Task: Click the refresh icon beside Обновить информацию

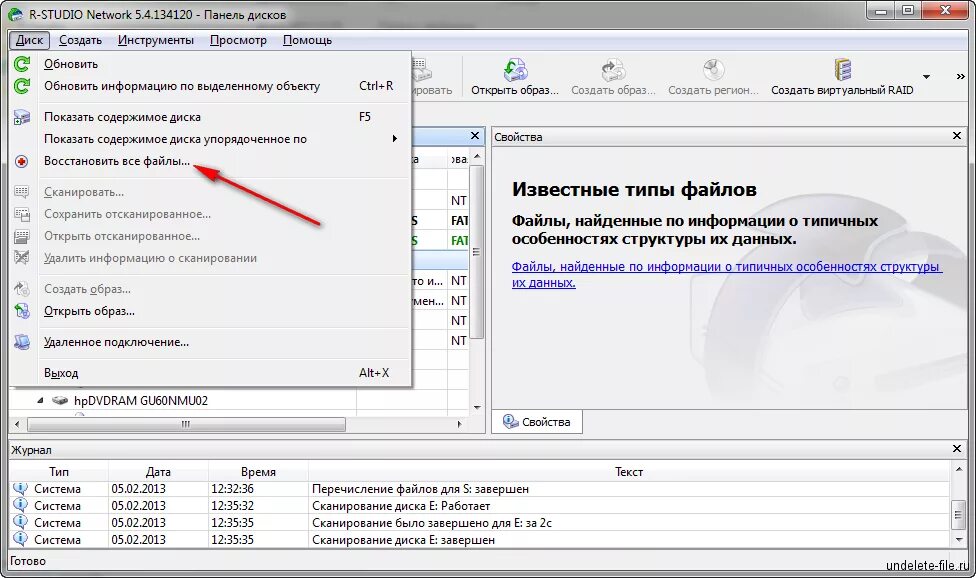Action: pos(22,86)
